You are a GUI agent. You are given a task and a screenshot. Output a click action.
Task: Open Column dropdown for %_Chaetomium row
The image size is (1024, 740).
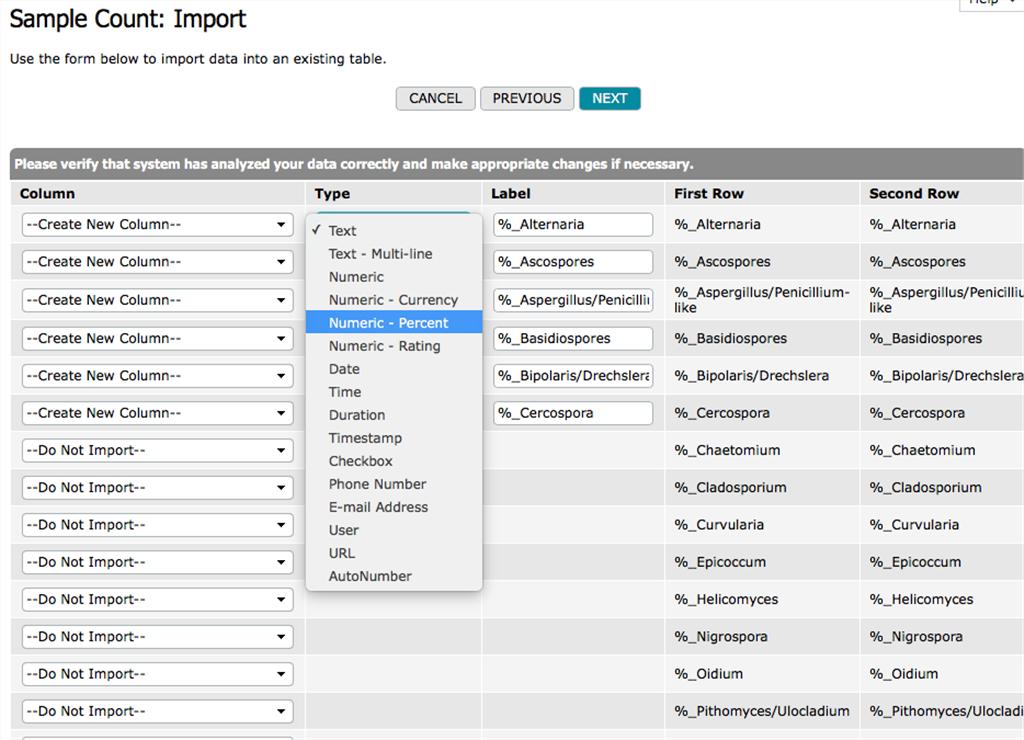157,451
